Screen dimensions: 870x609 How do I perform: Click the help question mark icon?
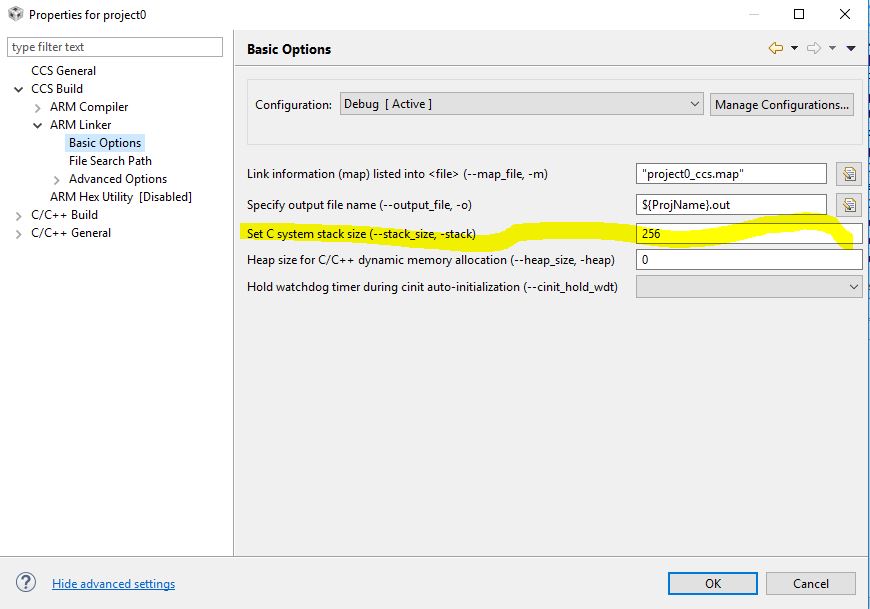tap(26, 583)
